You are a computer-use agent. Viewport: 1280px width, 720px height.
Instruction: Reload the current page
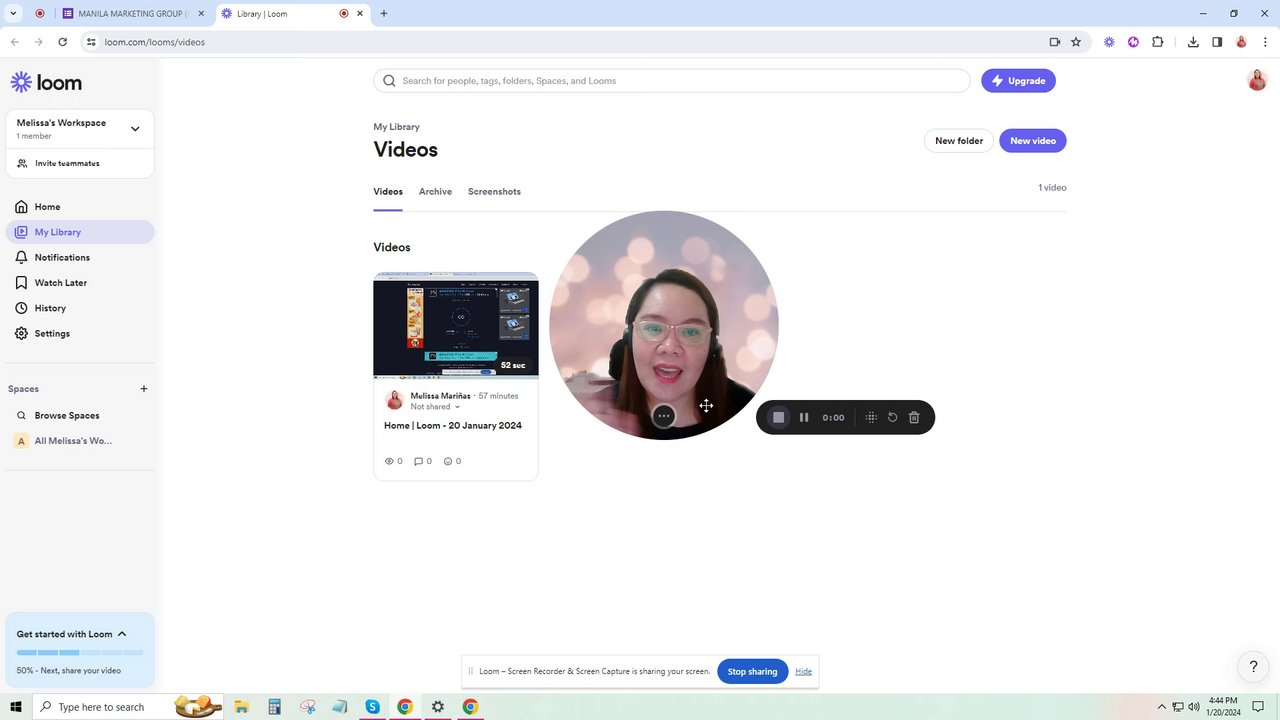click(63, 42)
